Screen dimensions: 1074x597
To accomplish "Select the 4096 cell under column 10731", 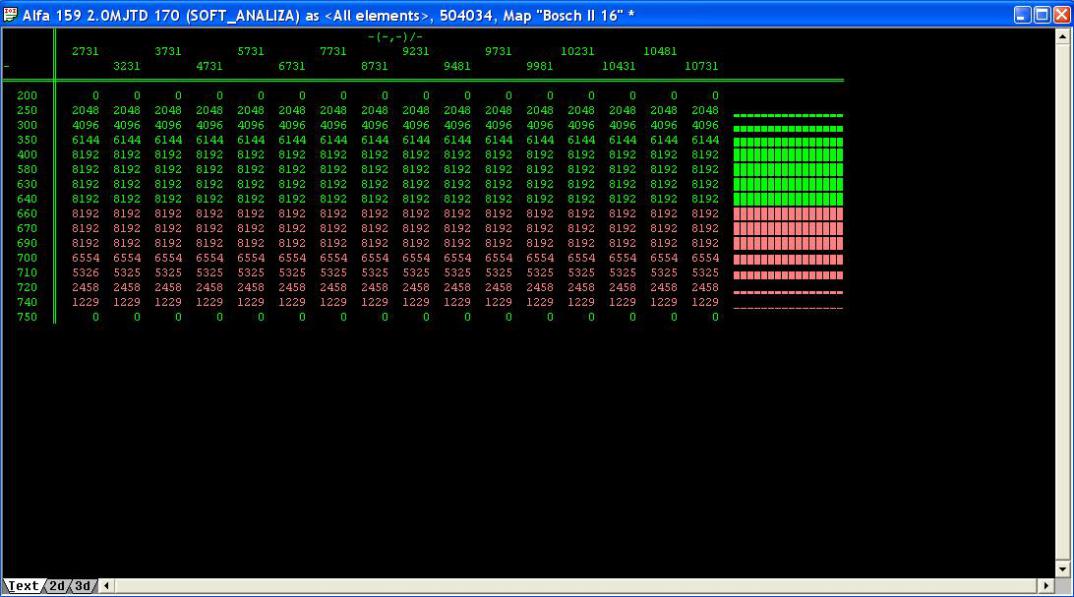I will (x=705, y=125).
